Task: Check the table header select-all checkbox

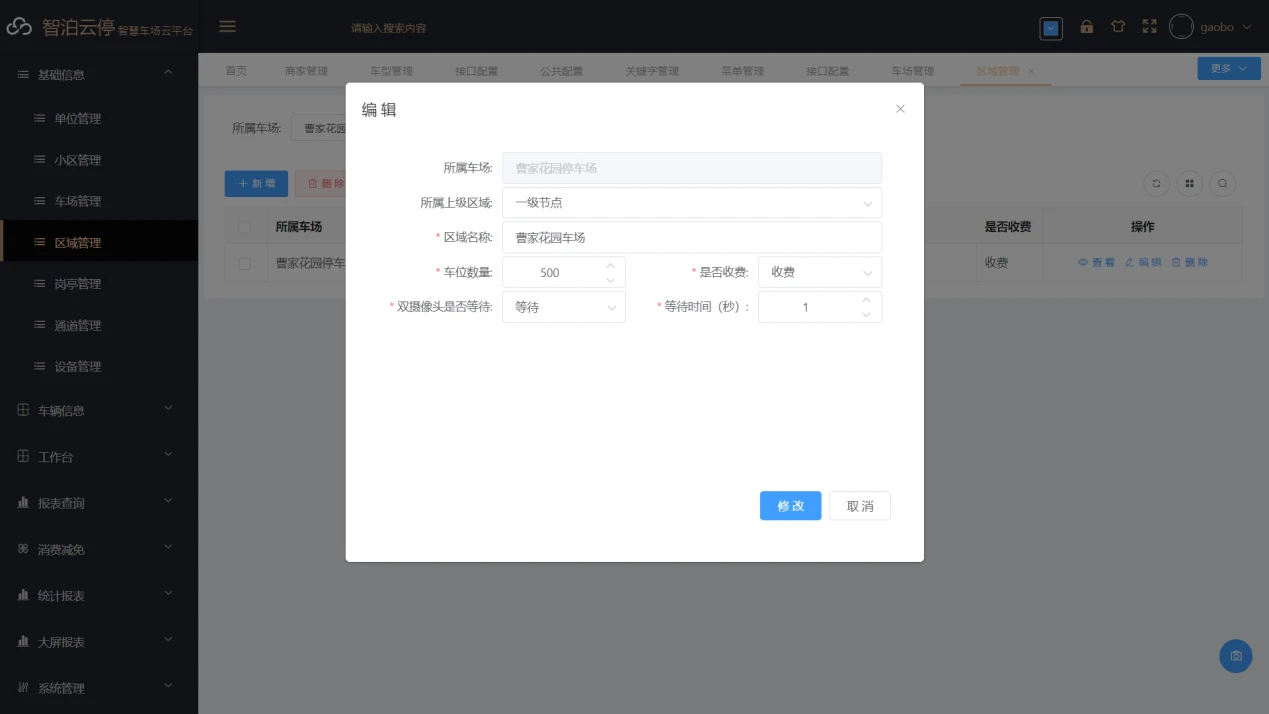Action: coord(245,227)
